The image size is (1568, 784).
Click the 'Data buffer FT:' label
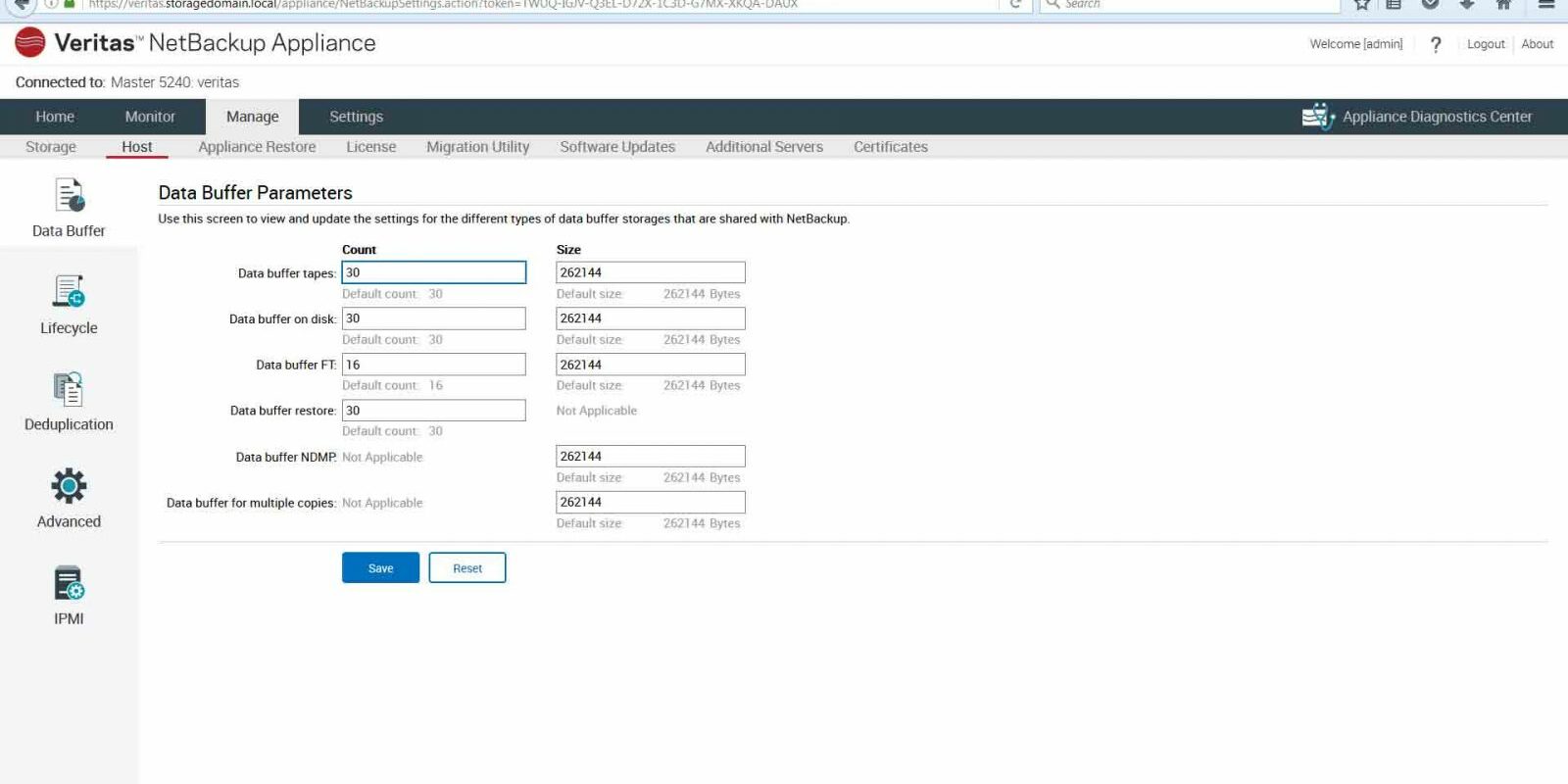[x=296, y=366]
